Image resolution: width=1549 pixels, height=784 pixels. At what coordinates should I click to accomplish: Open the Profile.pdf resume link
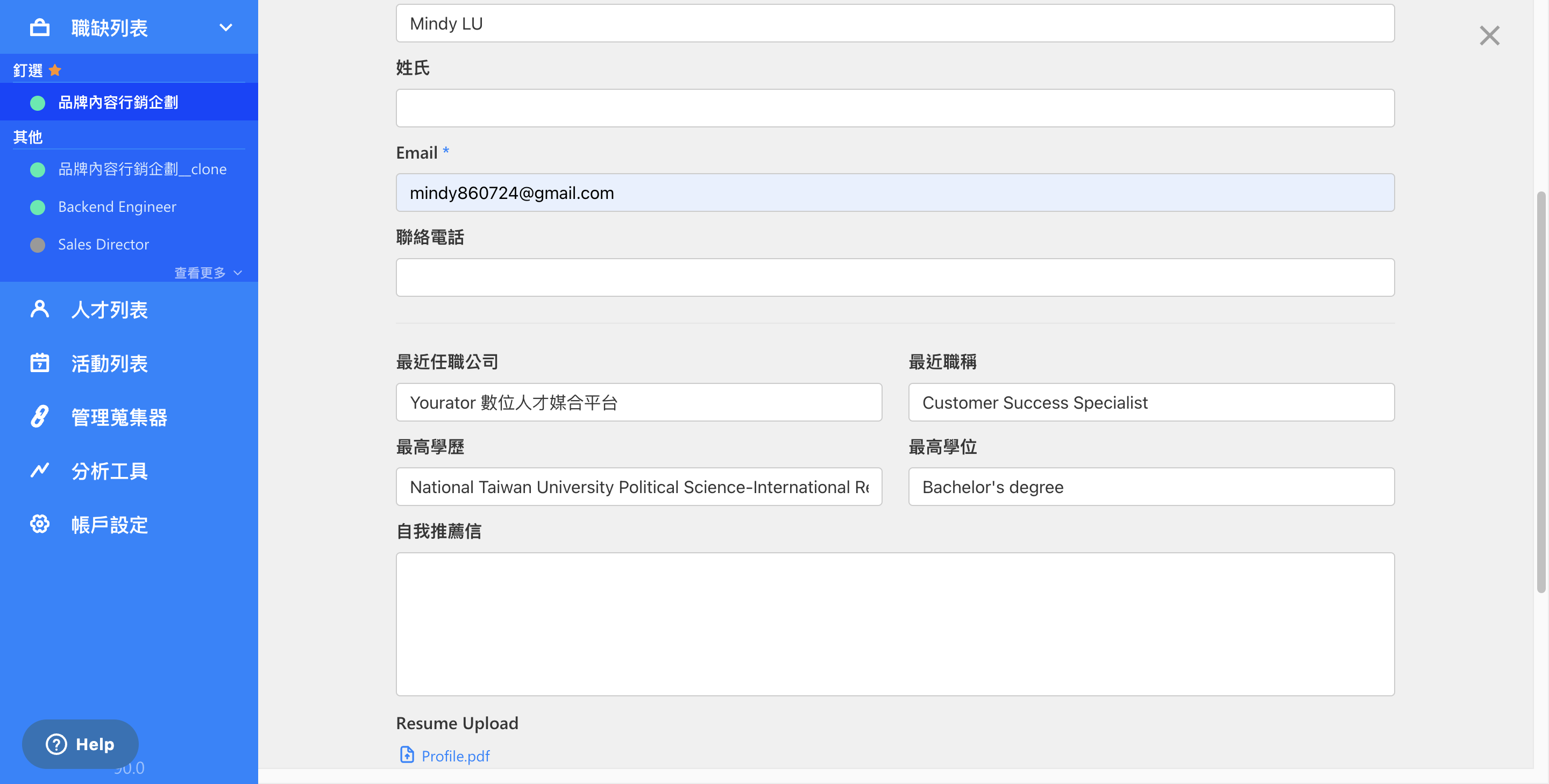455,756
